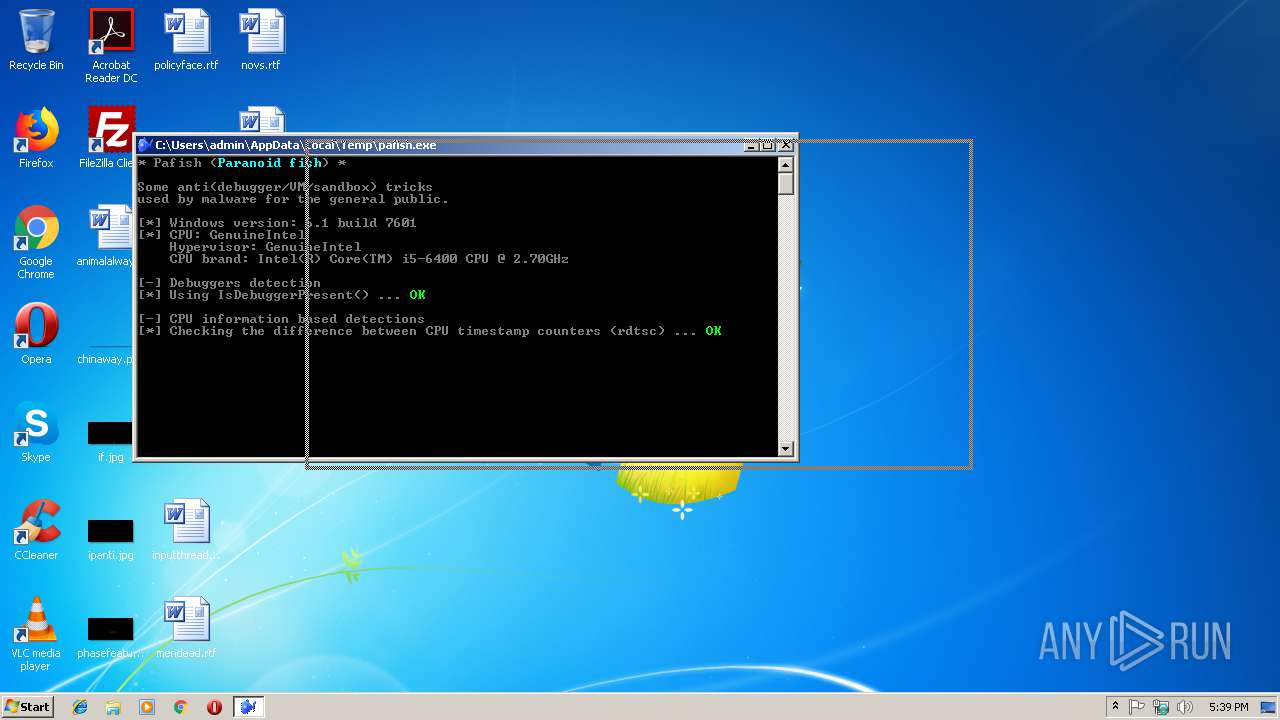
Task: Click the 'Using IsDebuggerPresent()' line
Action: 282,295
